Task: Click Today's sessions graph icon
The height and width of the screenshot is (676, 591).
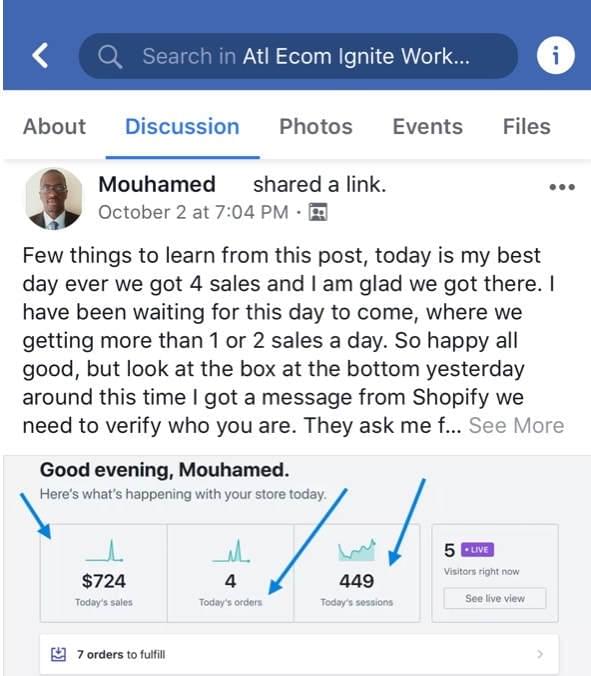Action: 357,550
